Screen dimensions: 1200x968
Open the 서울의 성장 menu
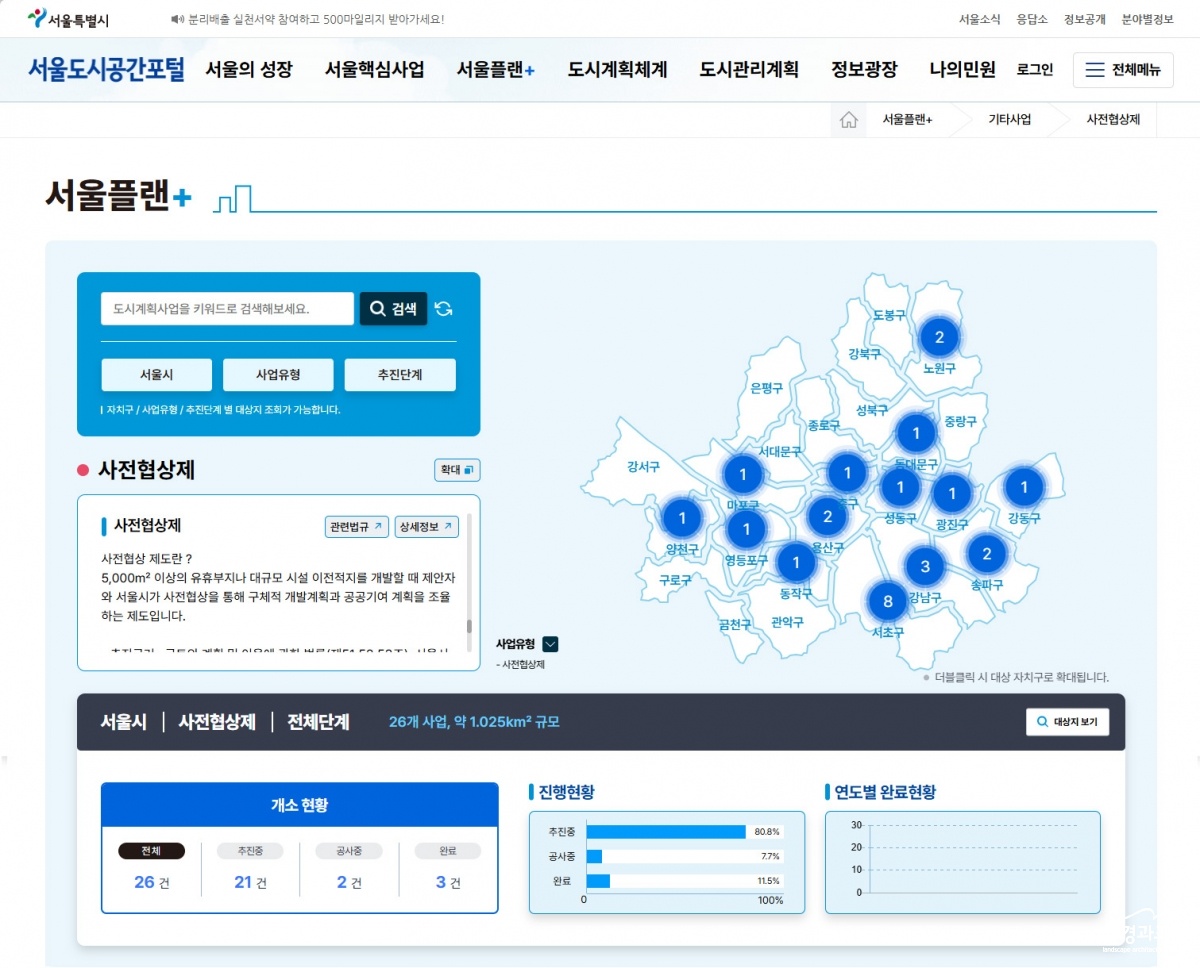coord(249,70)
